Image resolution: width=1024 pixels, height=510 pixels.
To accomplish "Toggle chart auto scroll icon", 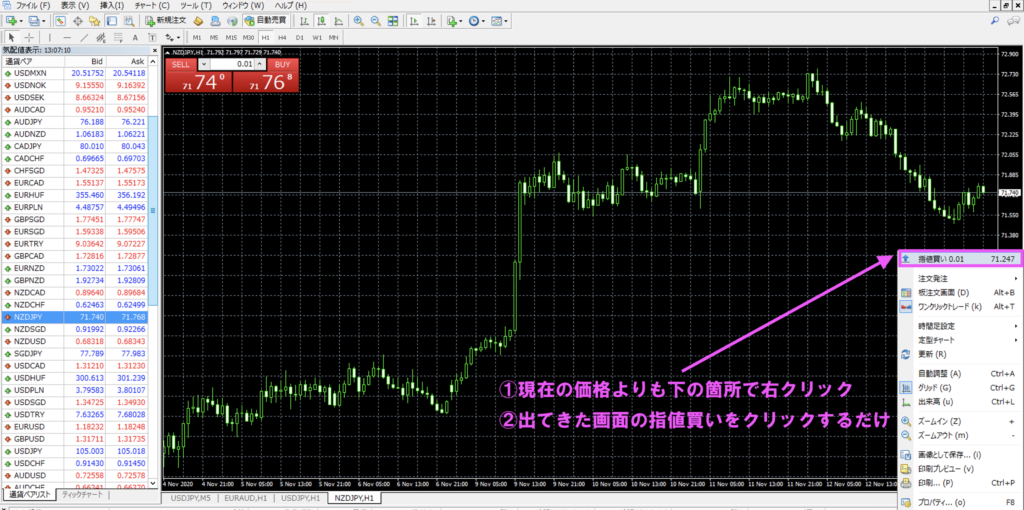I will [x=413, y=21].
